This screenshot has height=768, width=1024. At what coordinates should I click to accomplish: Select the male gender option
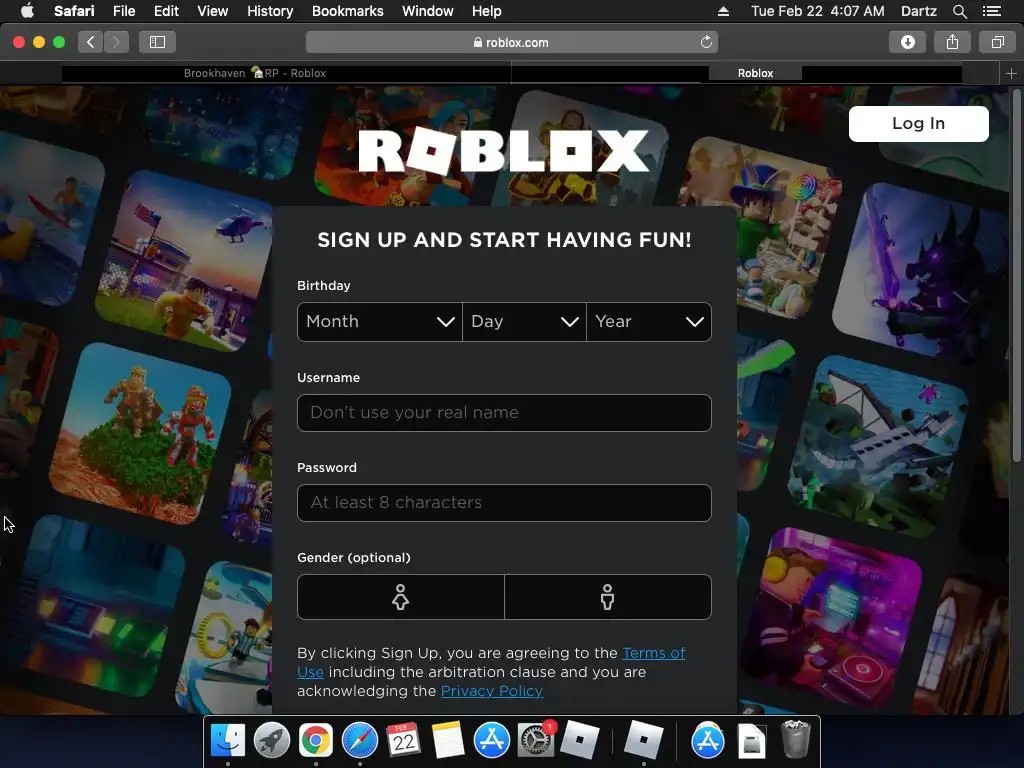[607, 597]
